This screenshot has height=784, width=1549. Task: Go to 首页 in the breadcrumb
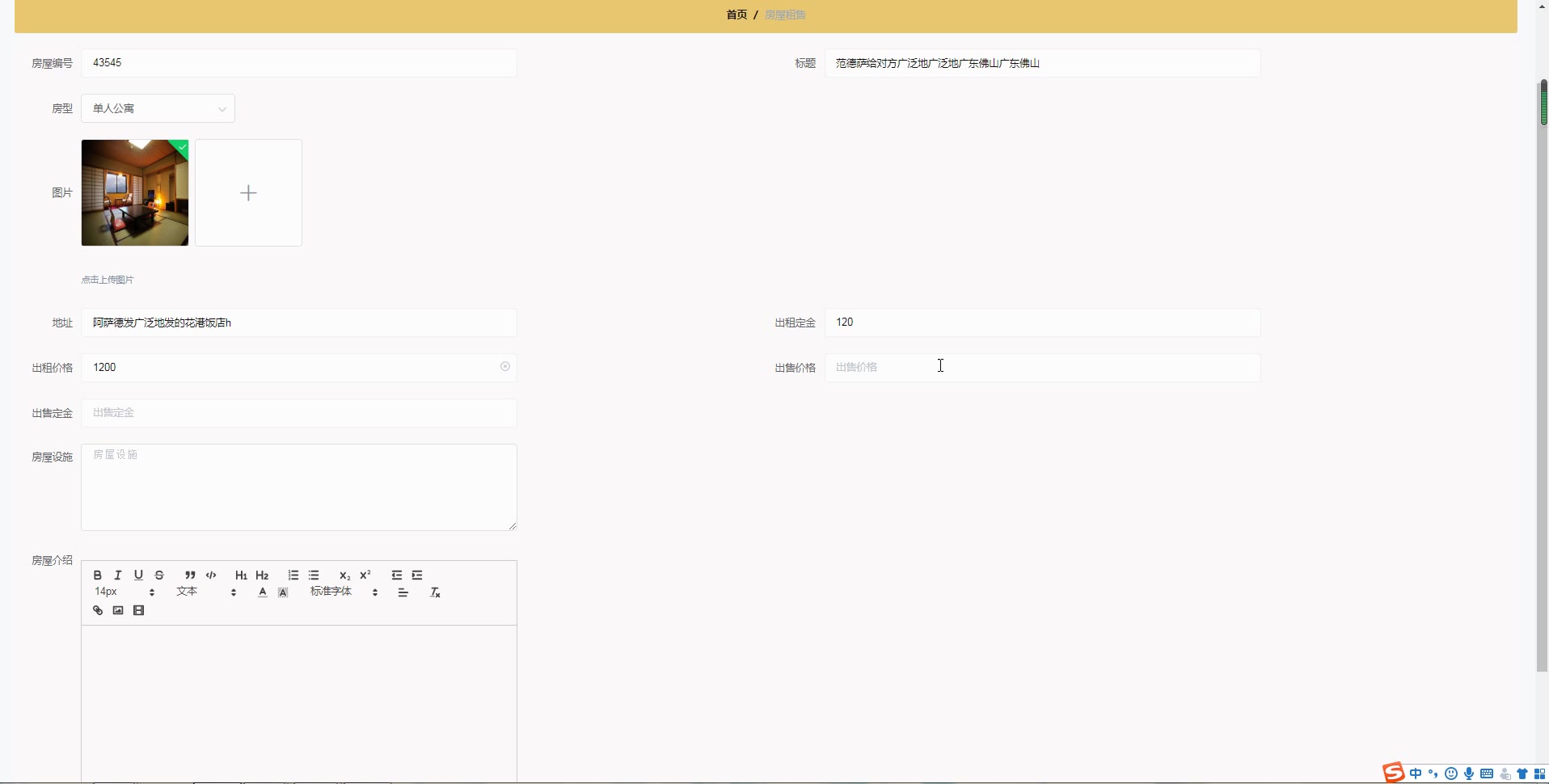pos(737,15)
